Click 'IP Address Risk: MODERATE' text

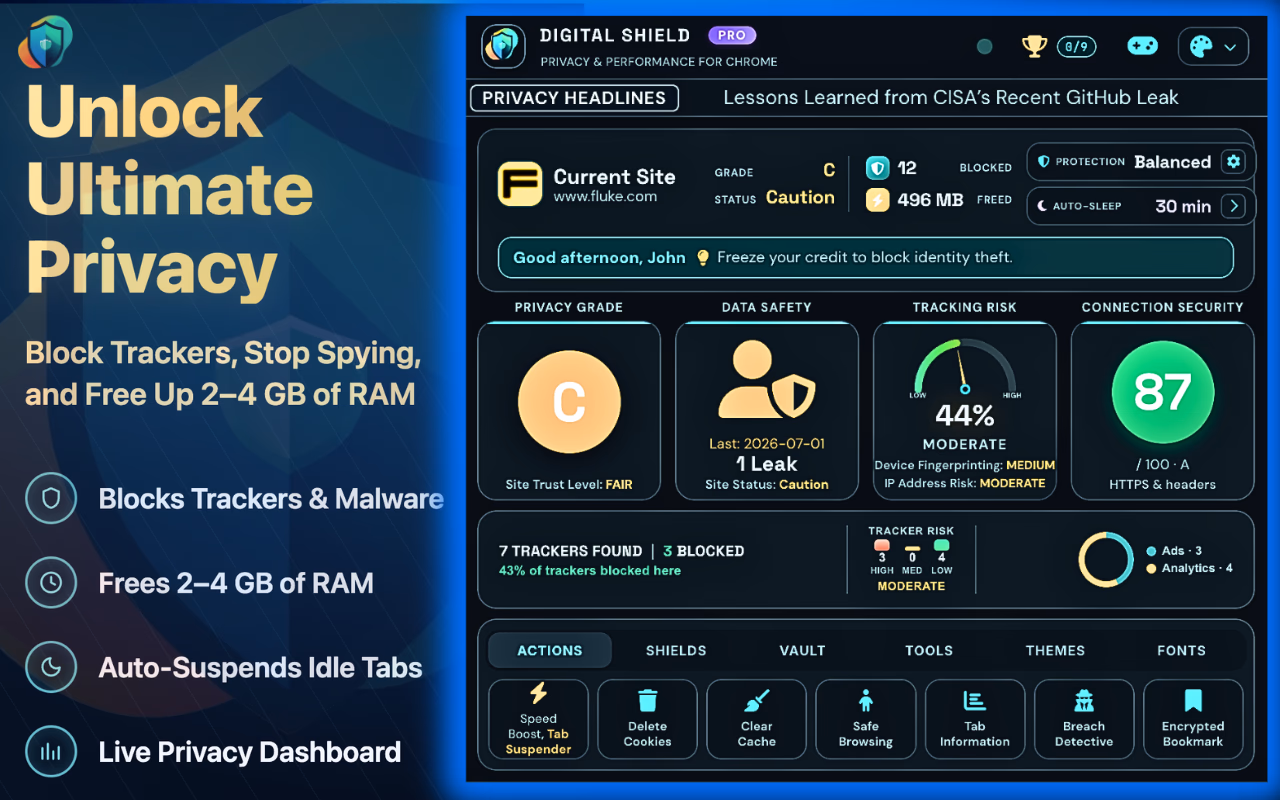point(965,483)
